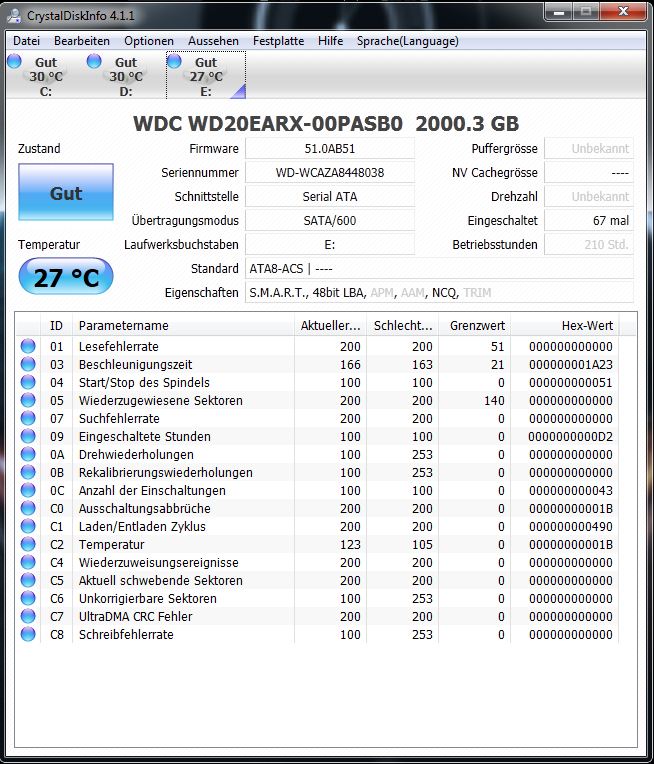Viewport: 654px width, 764px height.
Task: Click status orb of Unkorrigierbare Sektoren
Action: click(28, 598)
